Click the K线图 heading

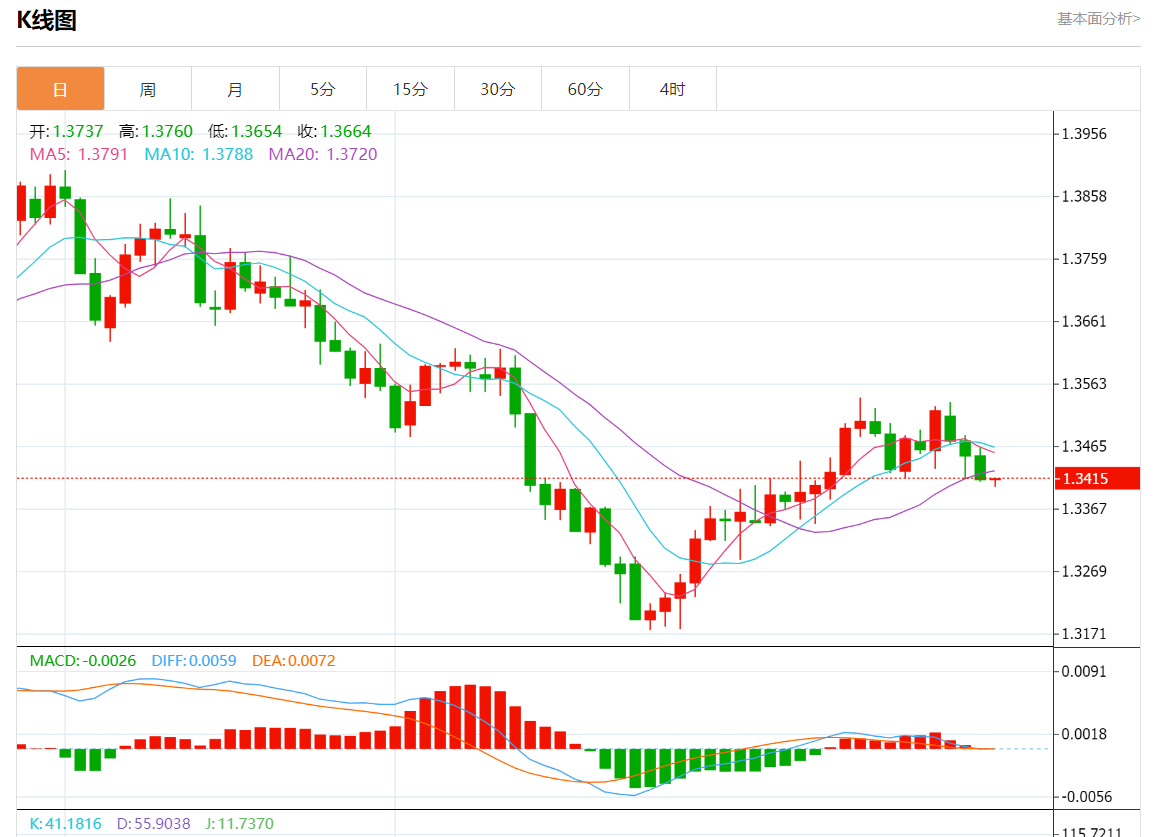click(x=46, y=20)
